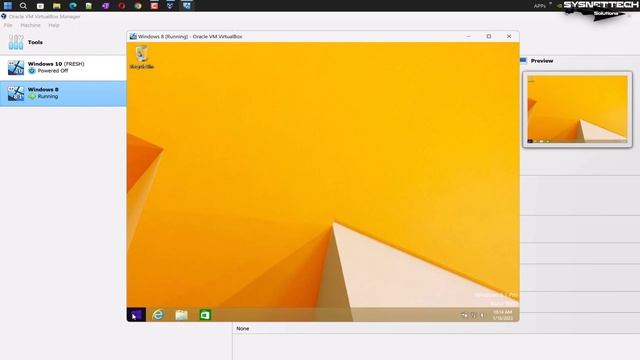Click the green notepad icon on host taskbar
The height and width of the screenshot is (360, 640).
point(89,6)
